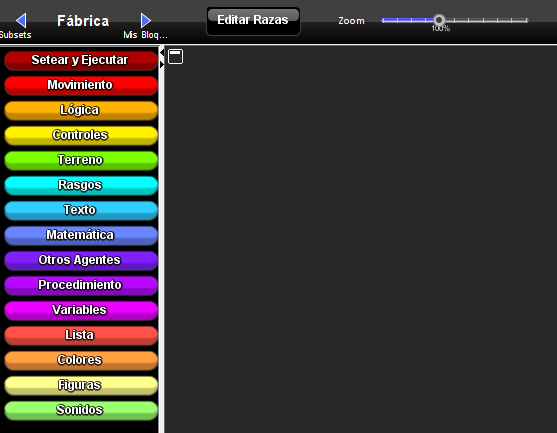The image size is (557, 433).
Task: Click the left arrow toward Subsets
Action: (x=21, y=20)
